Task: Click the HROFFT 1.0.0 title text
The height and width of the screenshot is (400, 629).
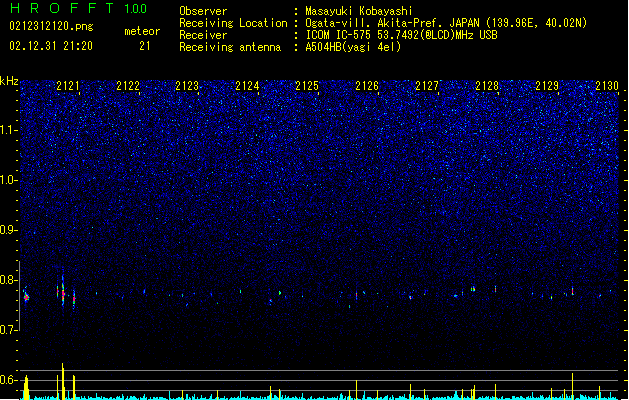Action: pos(79,8)
